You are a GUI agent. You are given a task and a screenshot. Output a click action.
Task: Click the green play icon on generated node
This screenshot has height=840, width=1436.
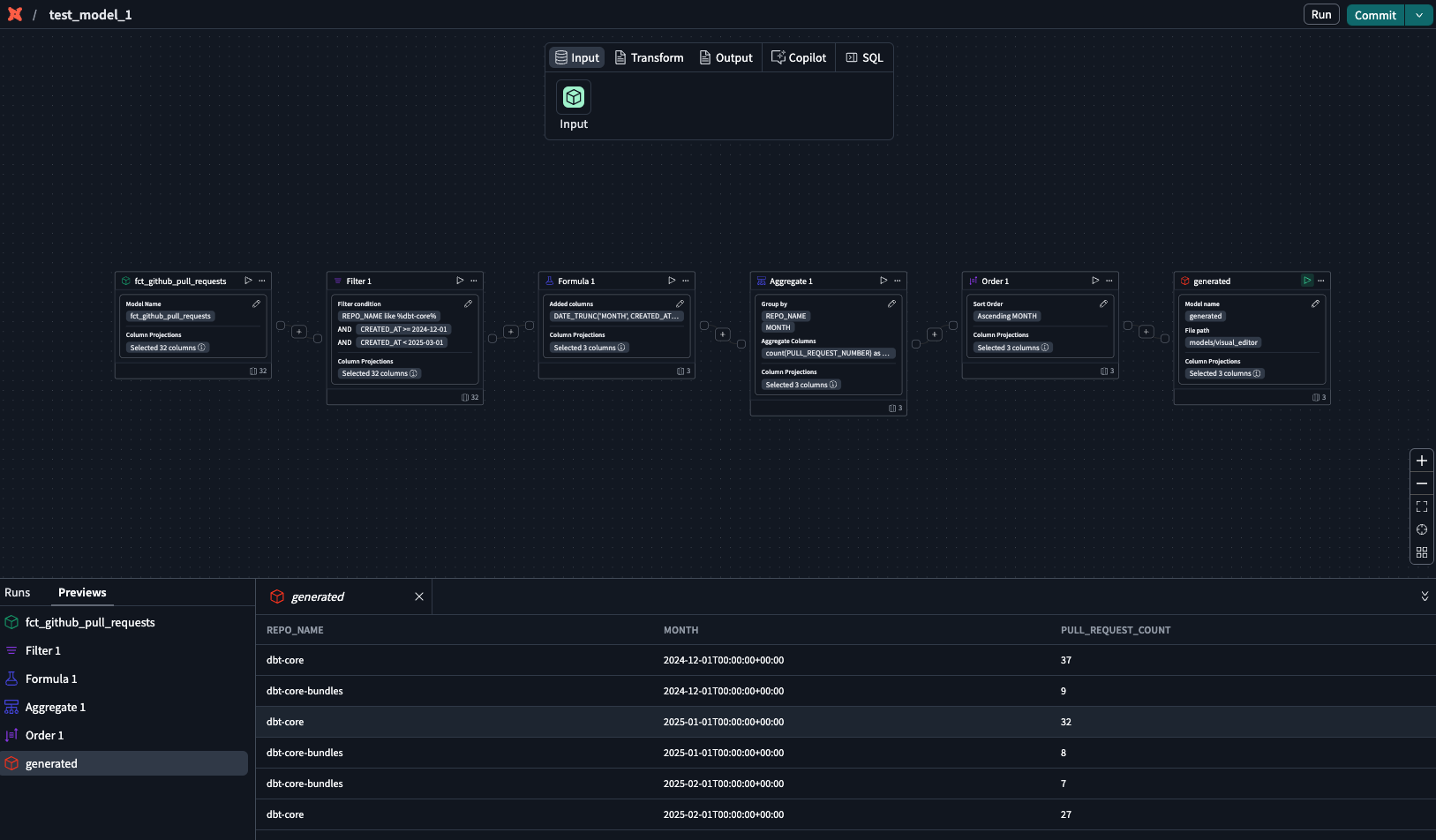(x=1307, y=281)
